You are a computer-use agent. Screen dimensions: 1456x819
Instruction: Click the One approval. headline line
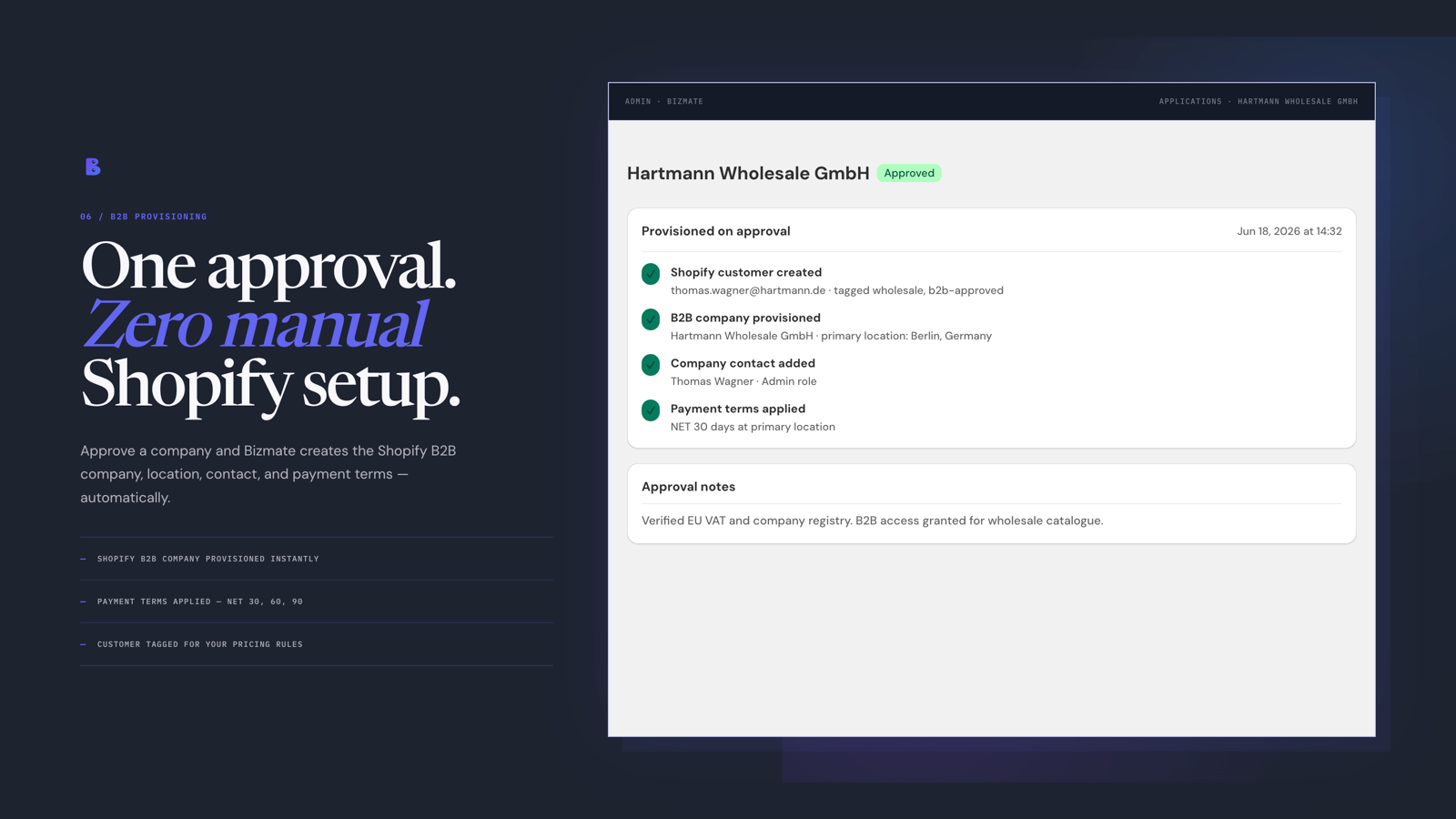coord(268,266)
